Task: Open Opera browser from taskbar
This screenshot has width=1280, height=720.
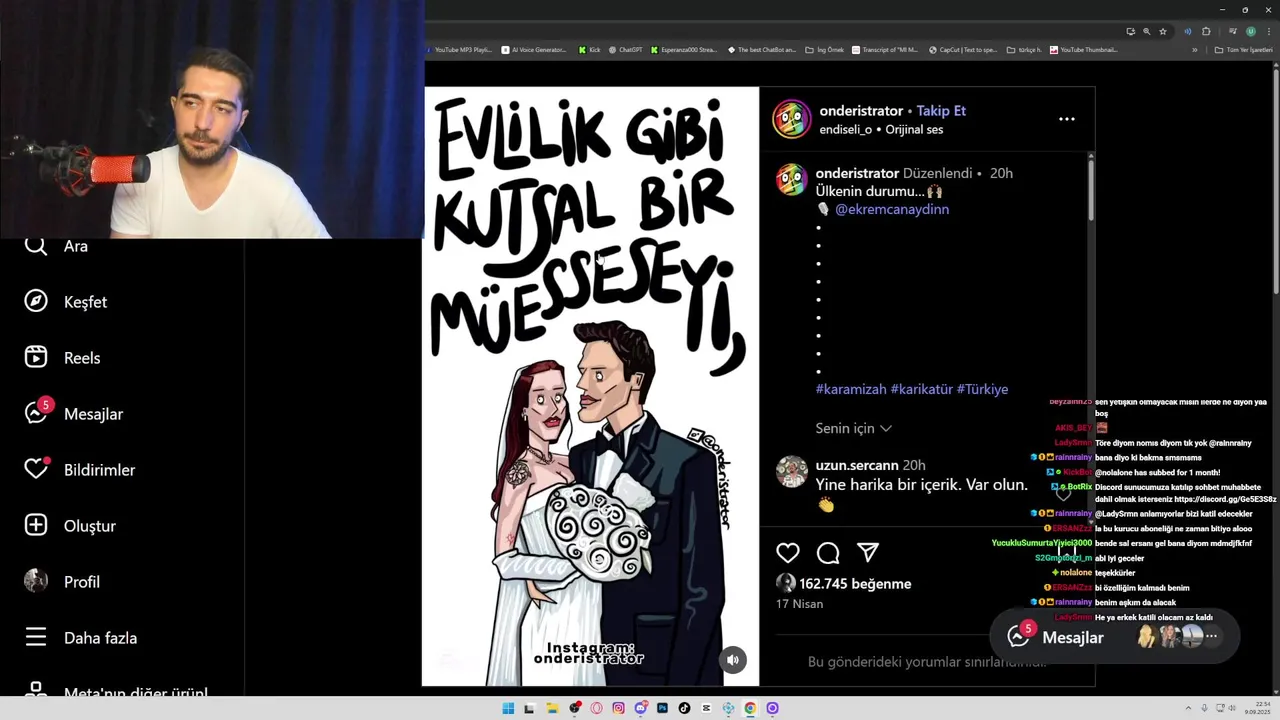Action: click(x=596, y=708)
